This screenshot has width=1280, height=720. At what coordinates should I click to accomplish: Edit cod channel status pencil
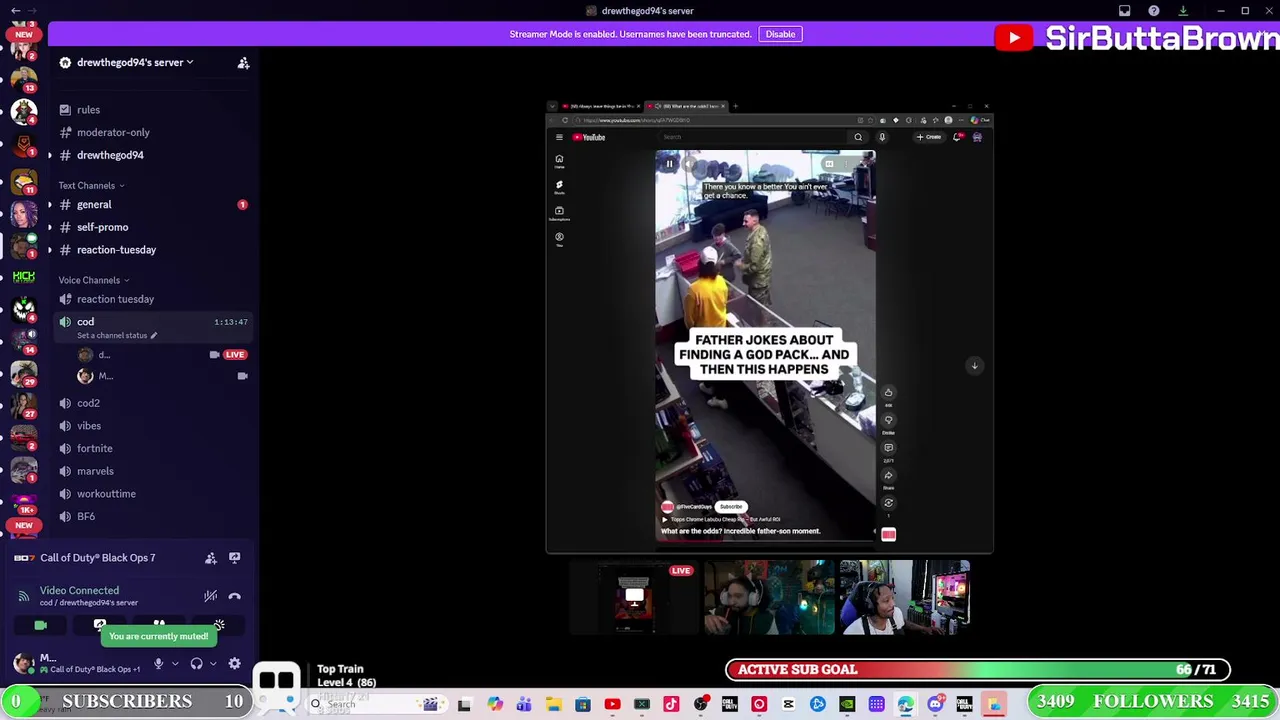[153, 336]
